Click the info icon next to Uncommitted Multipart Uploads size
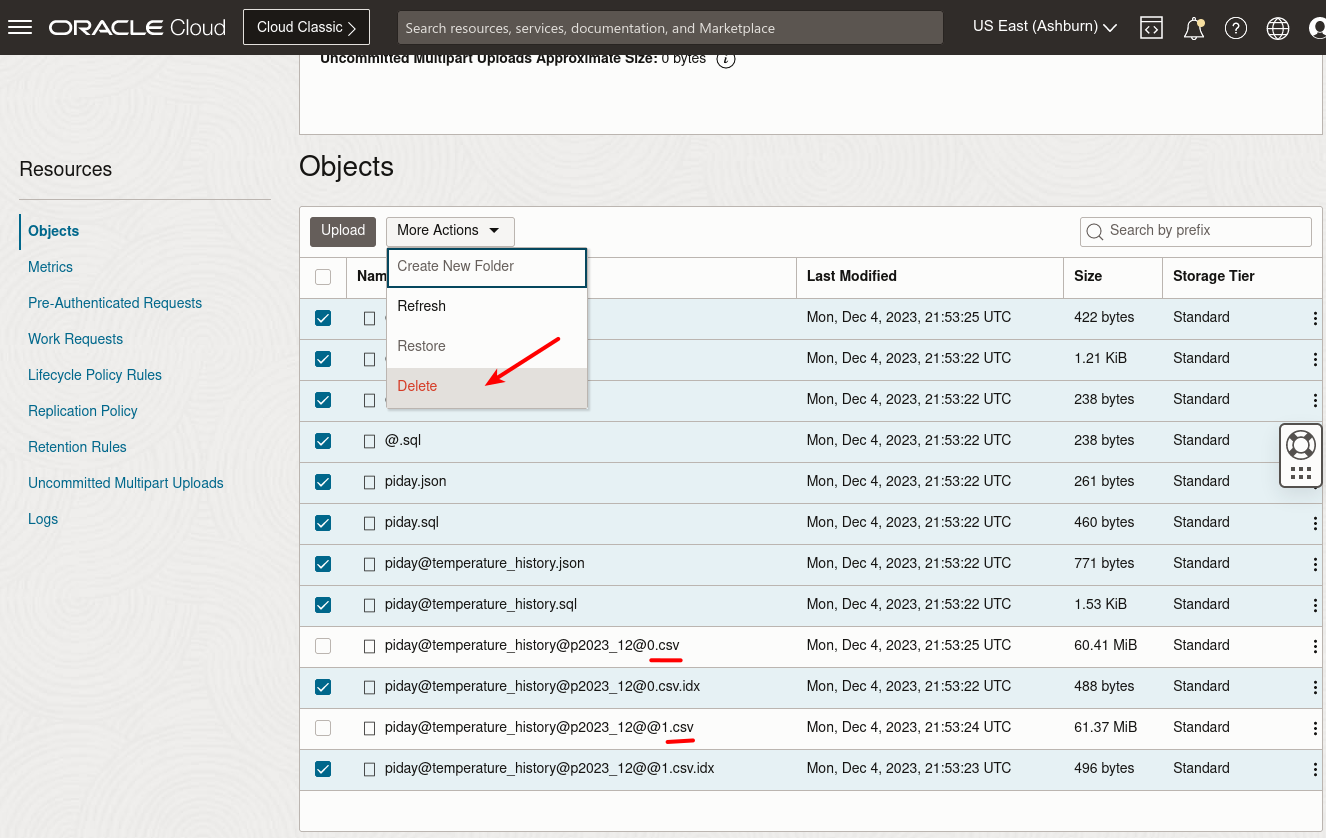 (726, 58)
